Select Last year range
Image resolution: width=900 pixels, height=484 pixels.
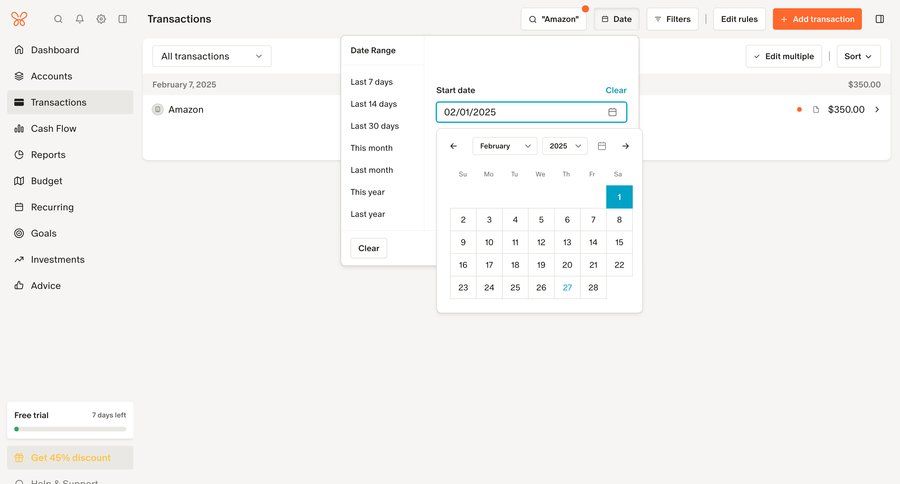tap(367, 214)
